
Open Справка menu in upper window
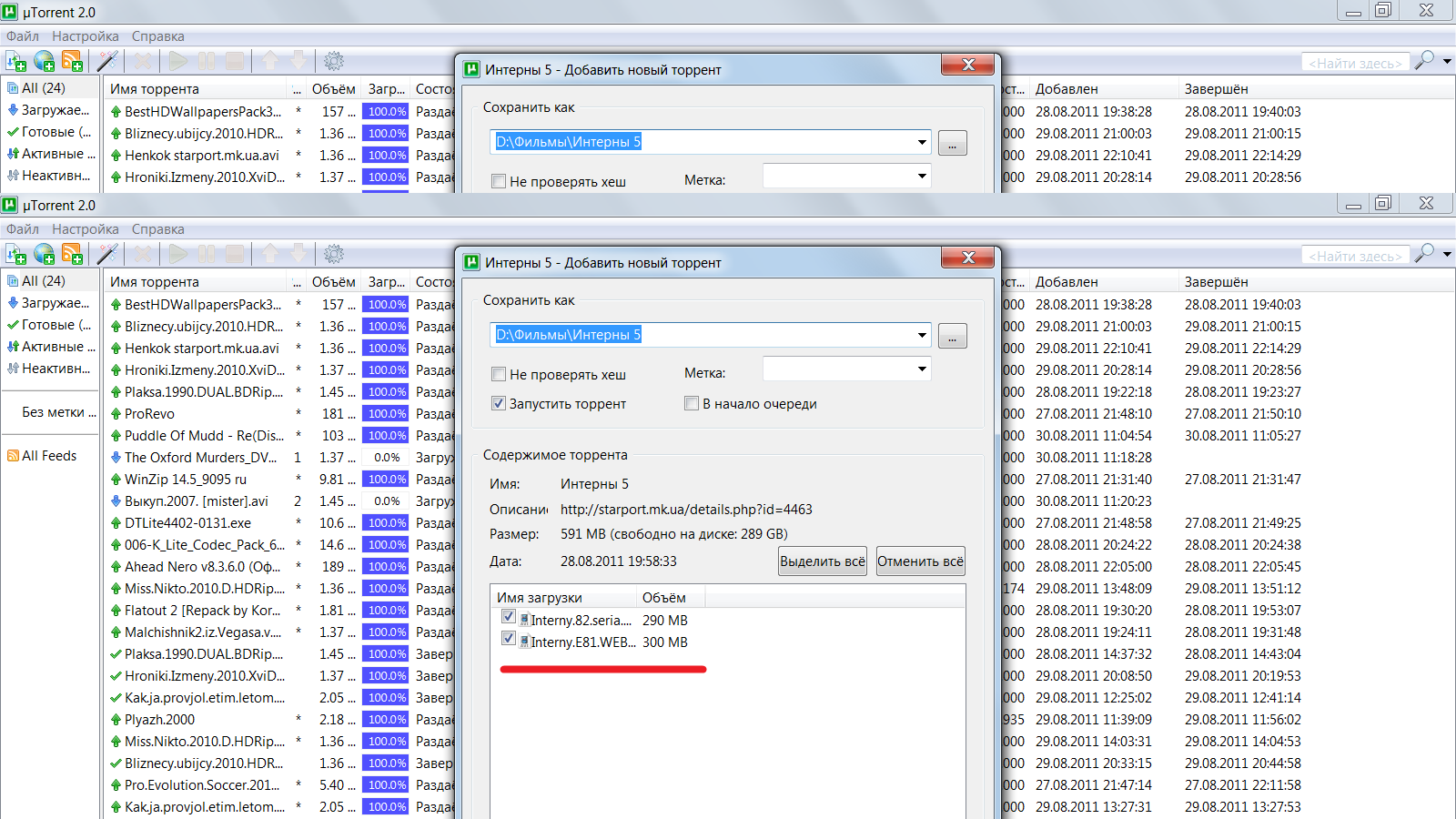pyautogui.click(x=158, y=36)
